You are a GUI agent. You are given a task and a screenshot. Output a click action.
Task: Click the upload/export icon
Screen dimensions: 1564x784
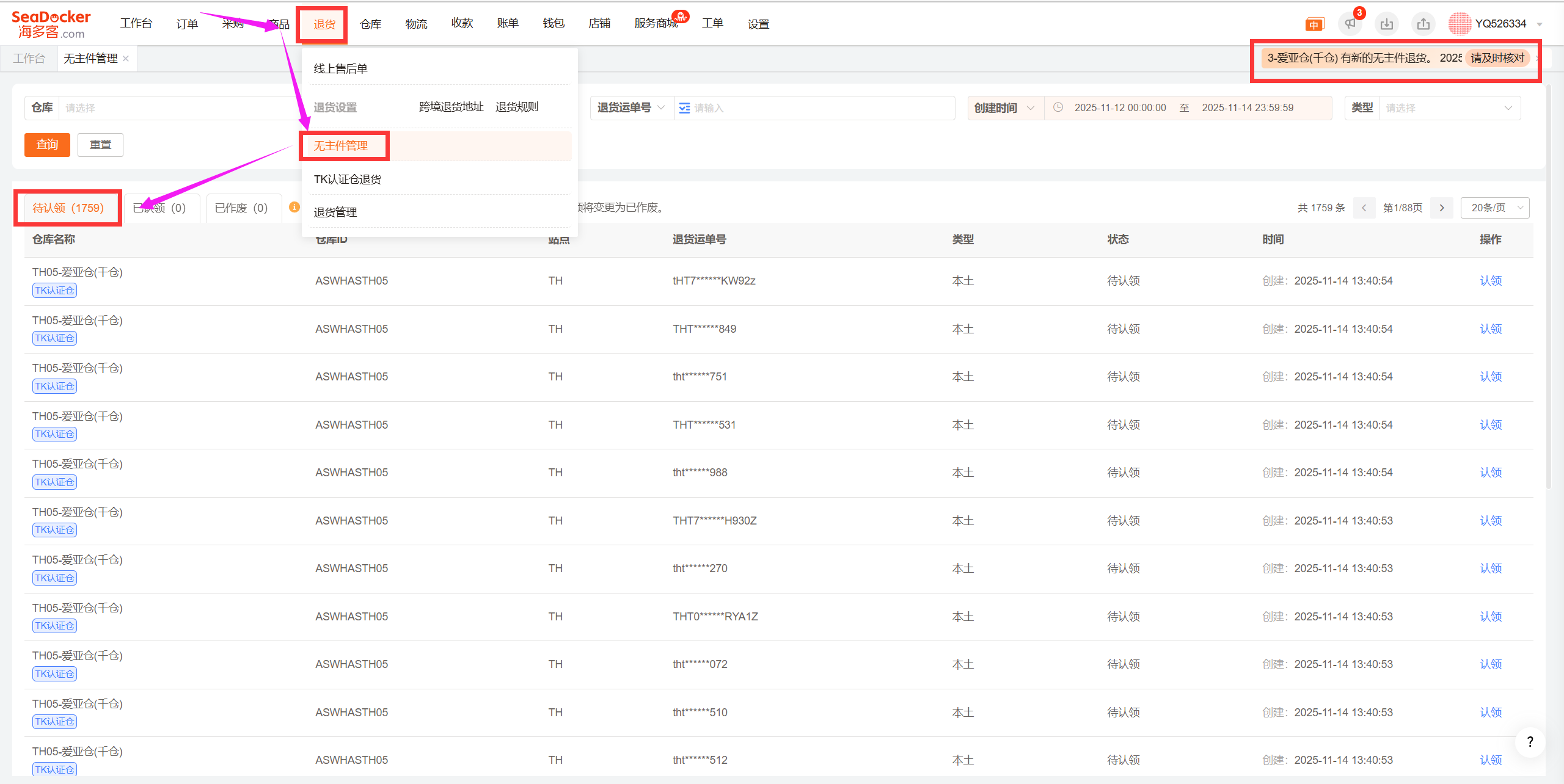1423,24
